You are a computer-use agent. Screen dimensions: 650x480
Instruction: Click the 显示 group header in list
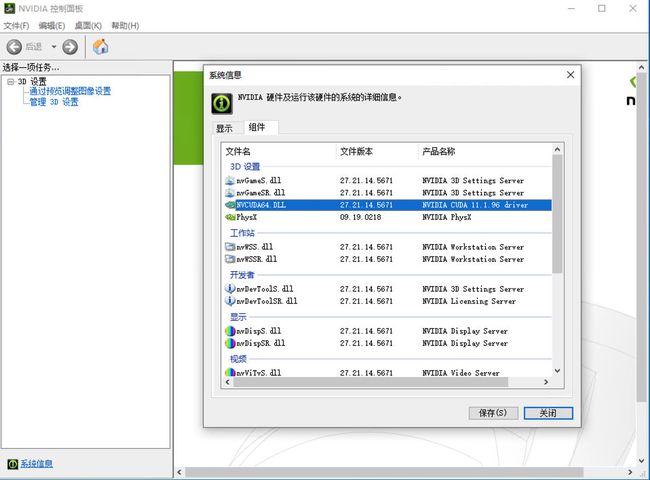238,317
